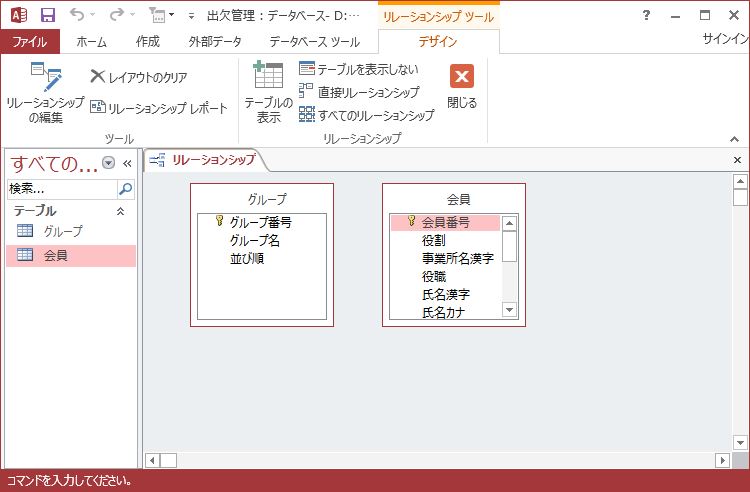
Task: Open リレーションシップの編集 tool
Action: click(45, 92)
